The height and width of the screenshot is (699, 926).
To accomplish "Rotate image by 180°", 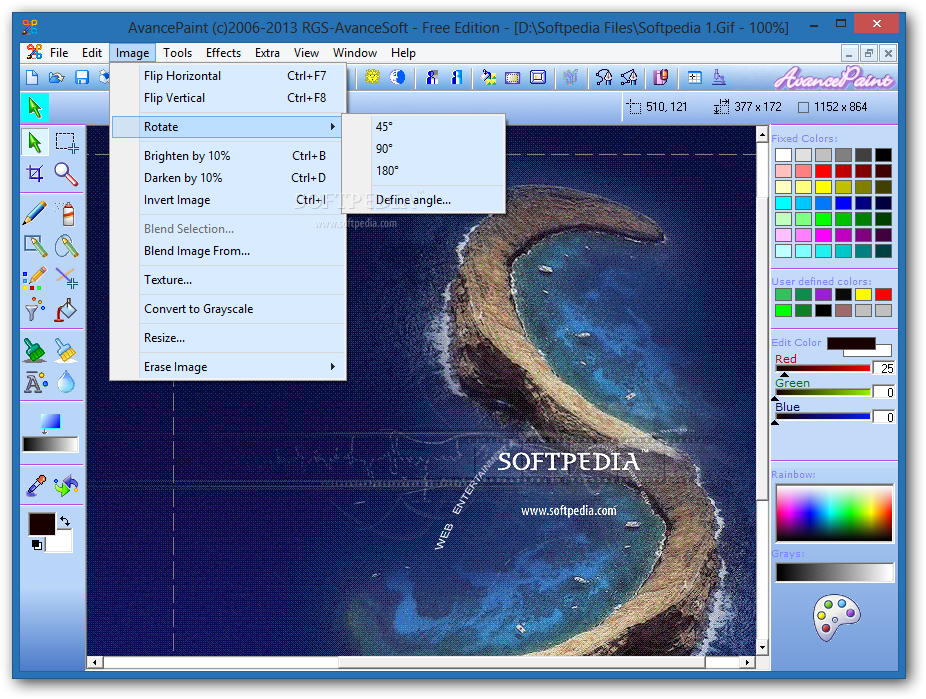I will pyautogui.click(x=423, y=171).
